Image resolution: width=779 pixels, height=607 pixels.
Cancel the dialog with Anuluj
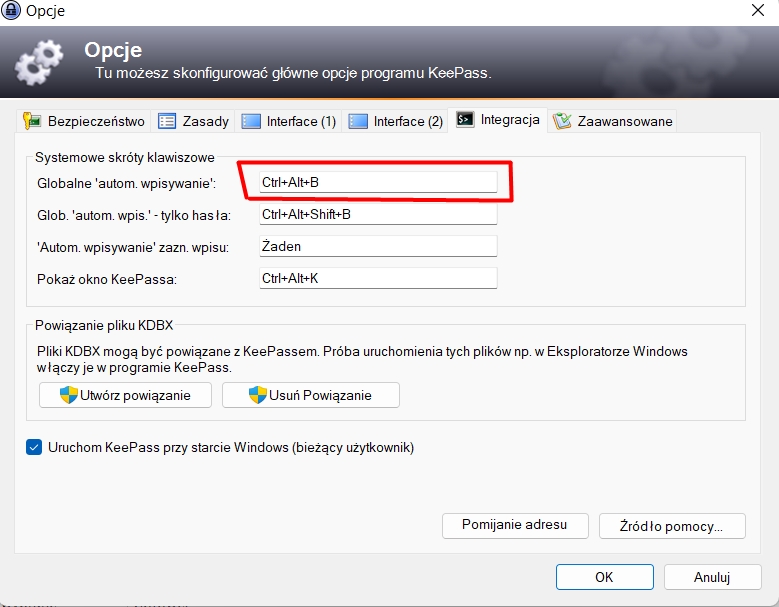[x=712, y=577]
